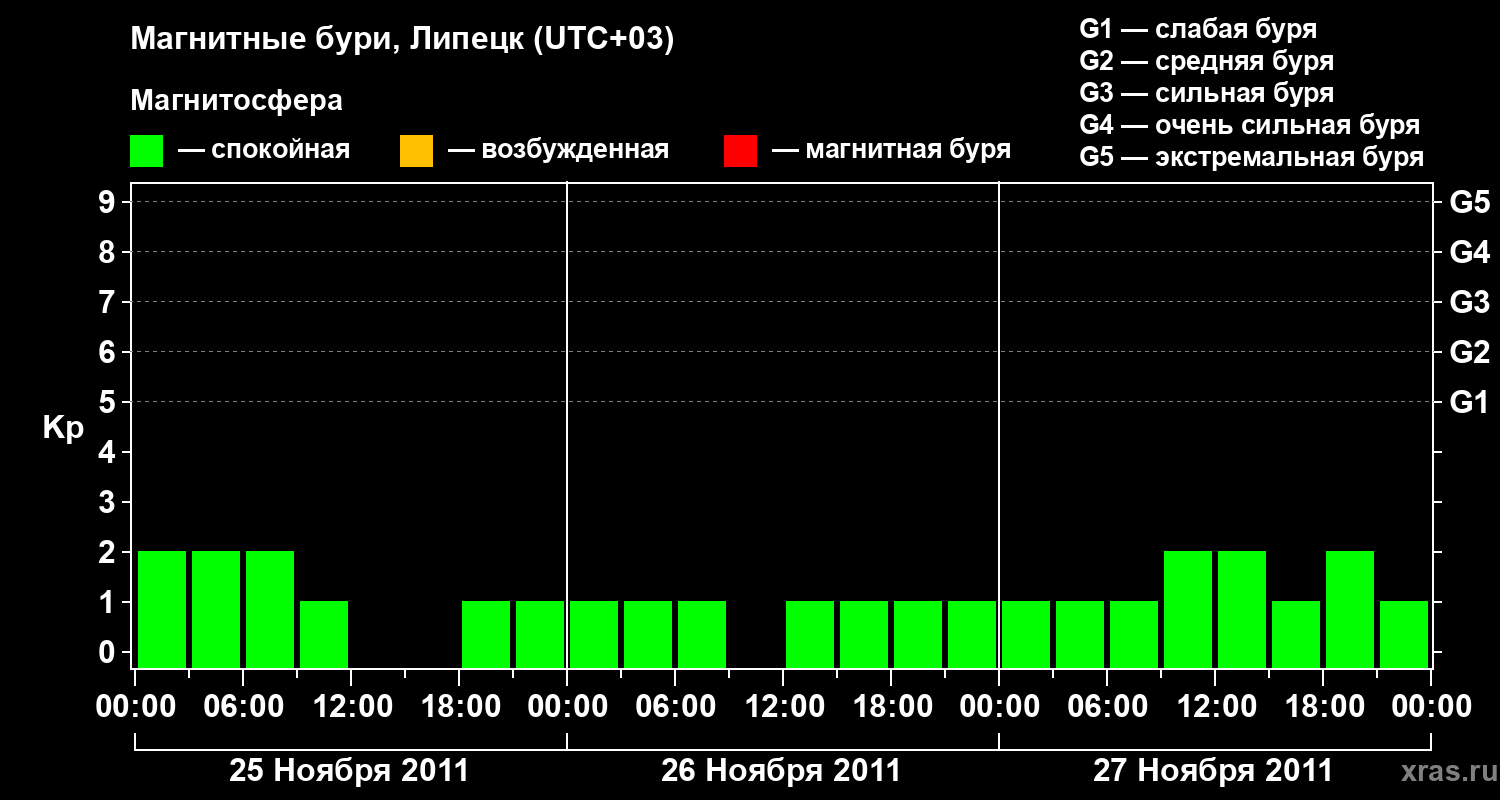
Task: Click the 27 November 18:00–21:00 bar
Action: pyautogui.click(x=1350, y=609)
